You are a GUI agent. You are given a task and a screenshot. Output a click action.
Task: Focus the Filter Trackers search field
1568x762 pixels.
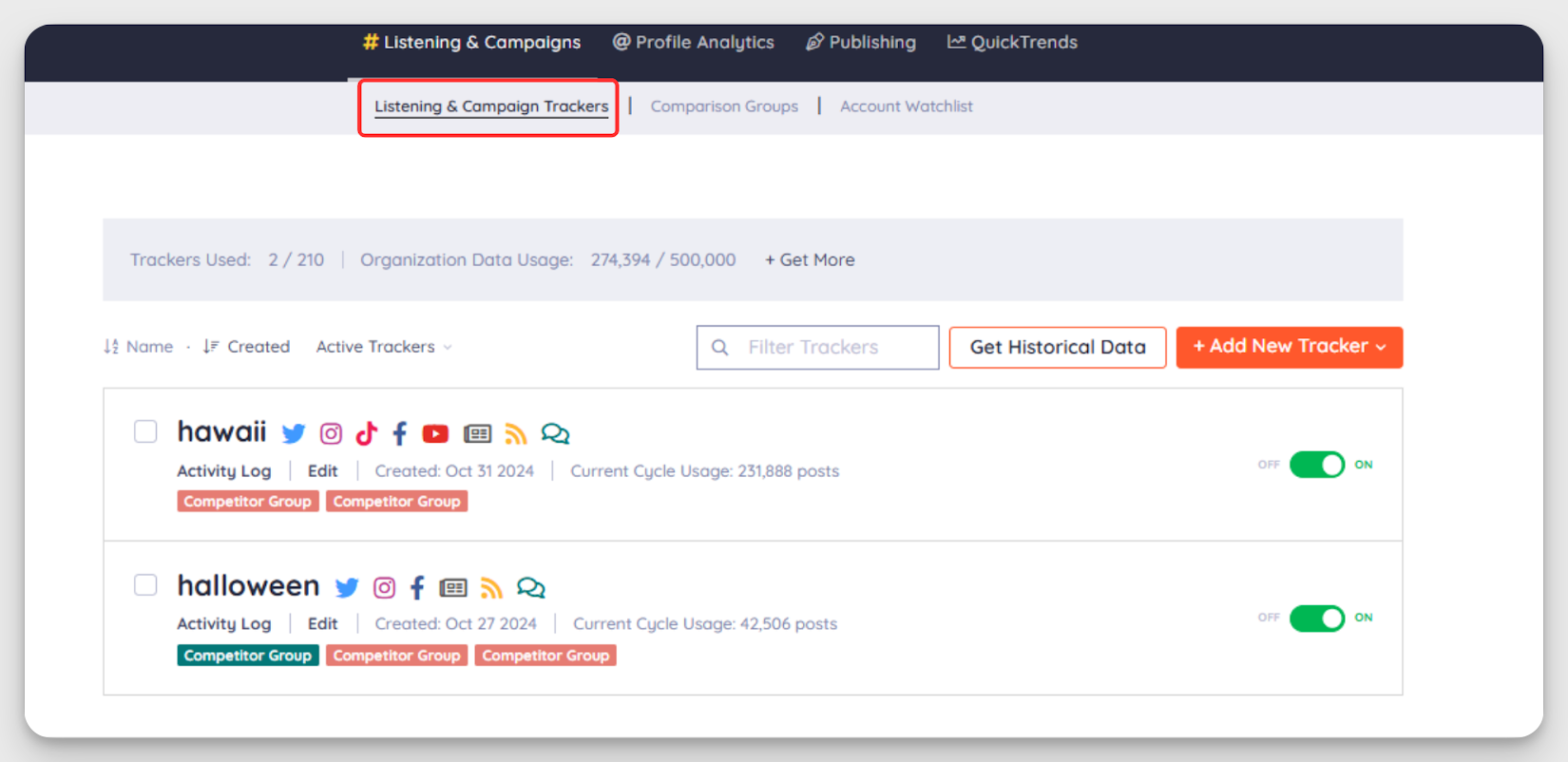(x=817, y=348)
